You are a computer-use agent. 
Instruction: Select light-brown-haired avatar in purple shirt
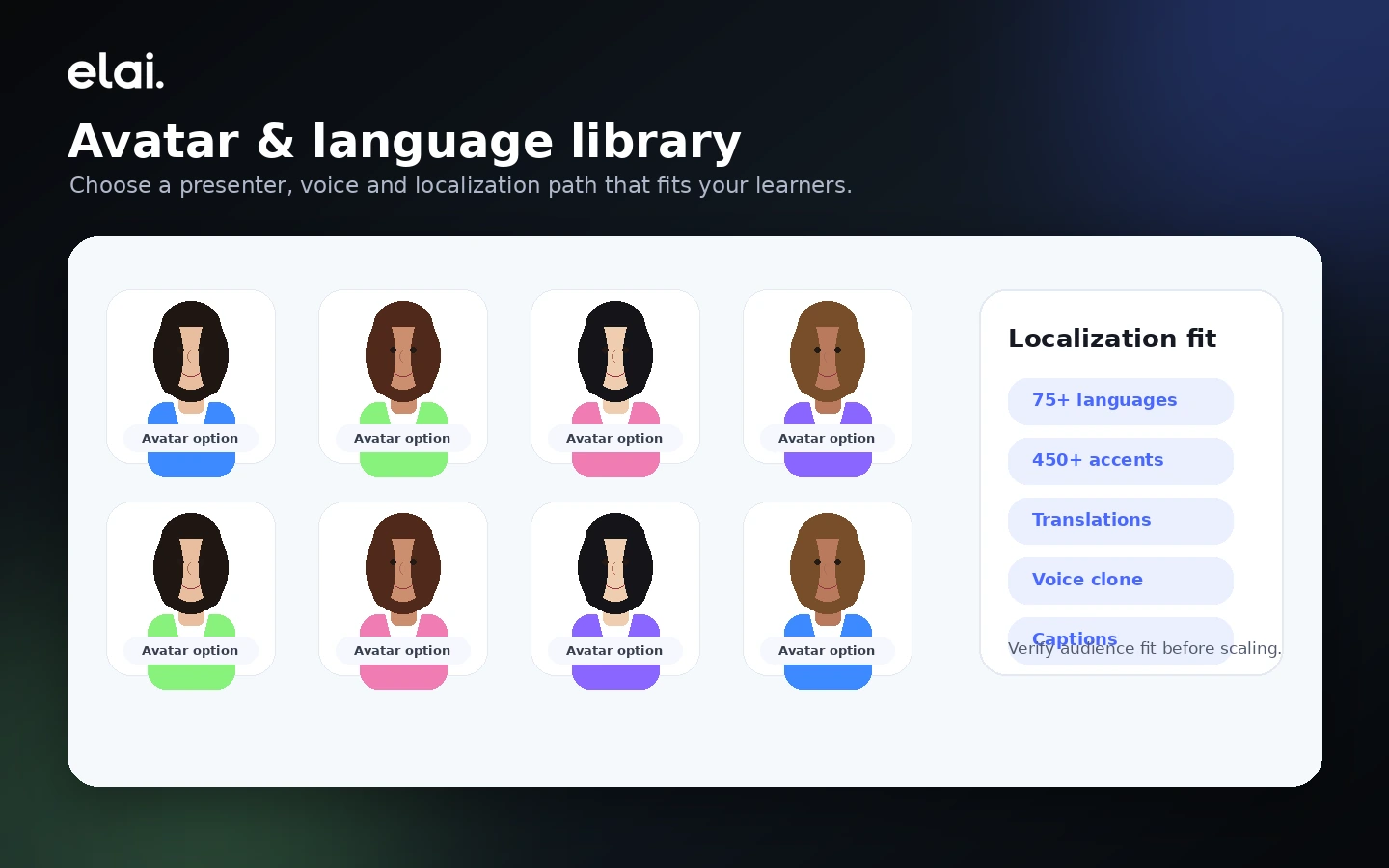828,376
